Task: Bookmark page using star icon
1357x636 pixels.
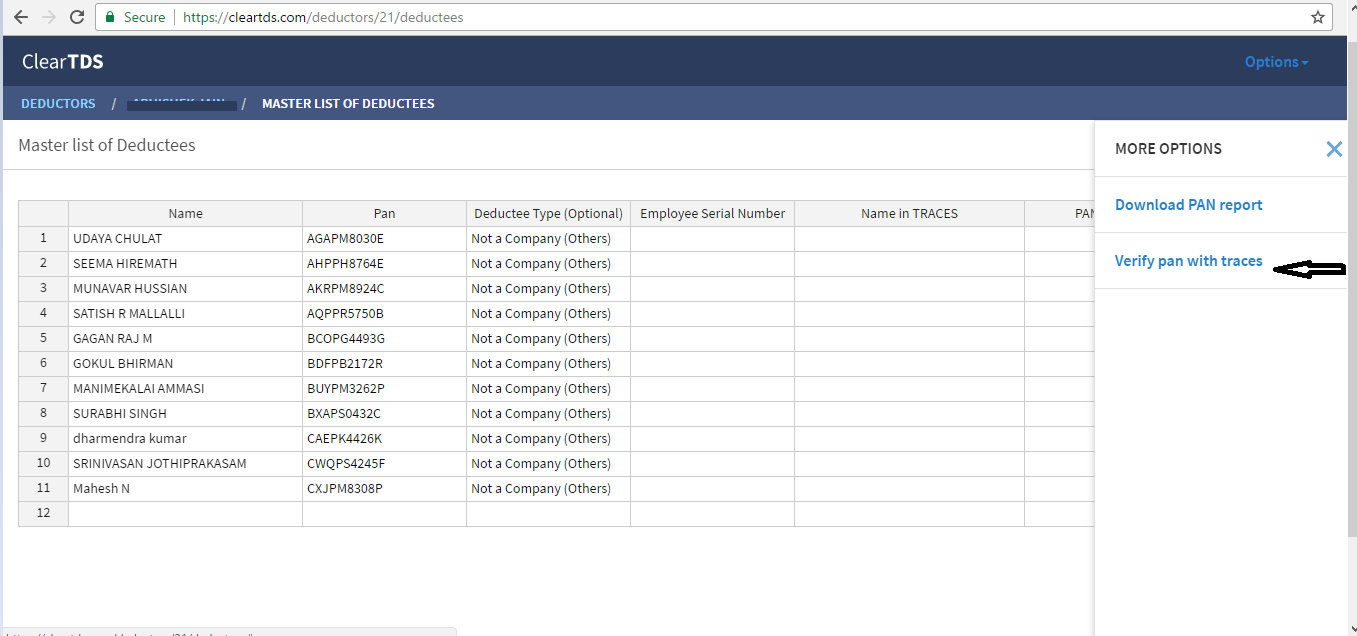Action: point(1317,17)
